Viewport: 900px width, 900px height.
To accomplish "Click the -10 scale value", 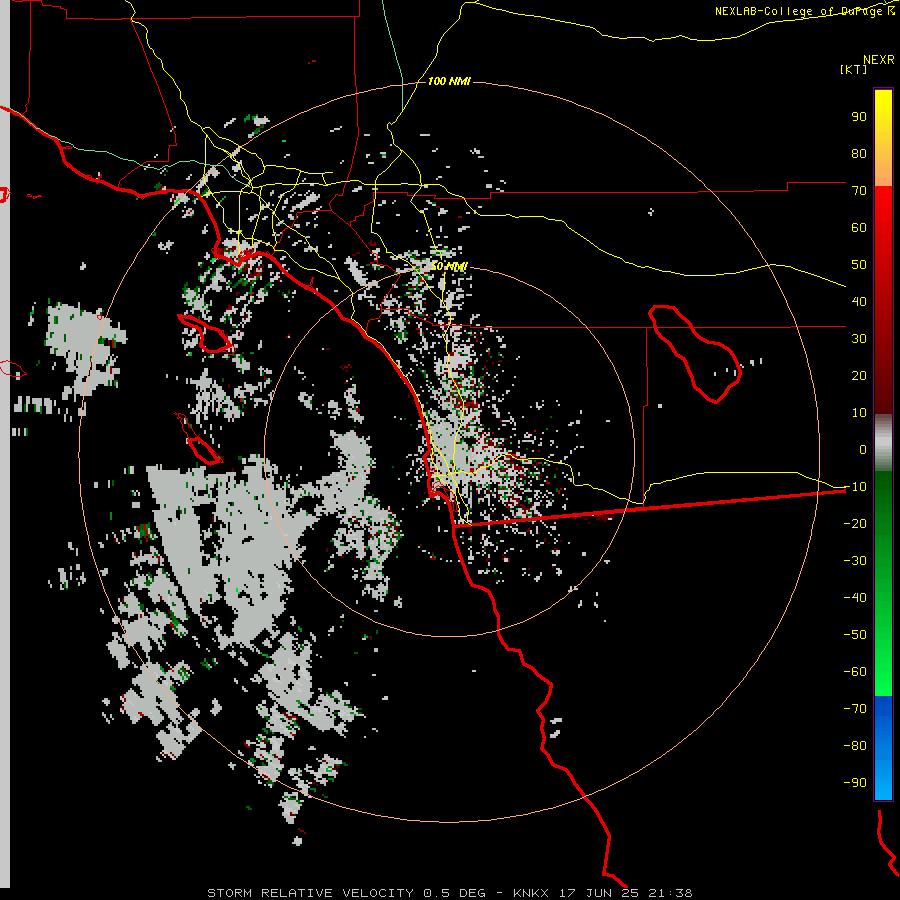I will coord(855,487).
